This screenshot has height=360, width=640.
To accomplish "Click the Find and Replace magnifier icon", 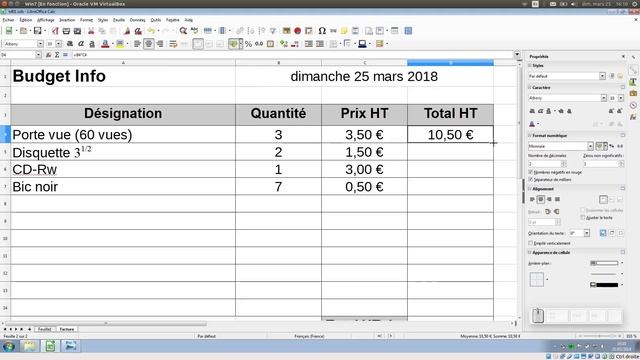I will click(x=183, y=31).
